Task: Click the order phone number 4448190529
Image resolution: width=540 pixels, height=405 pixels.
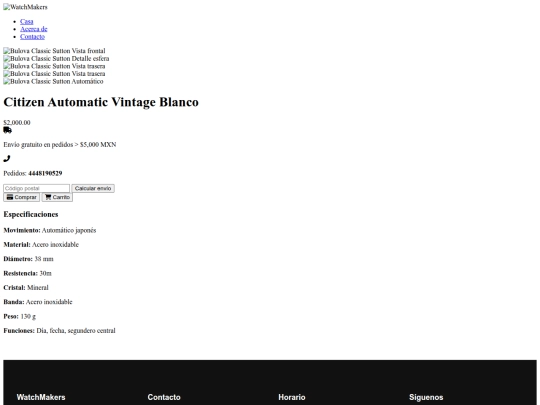Action: (x=45, y=173)
